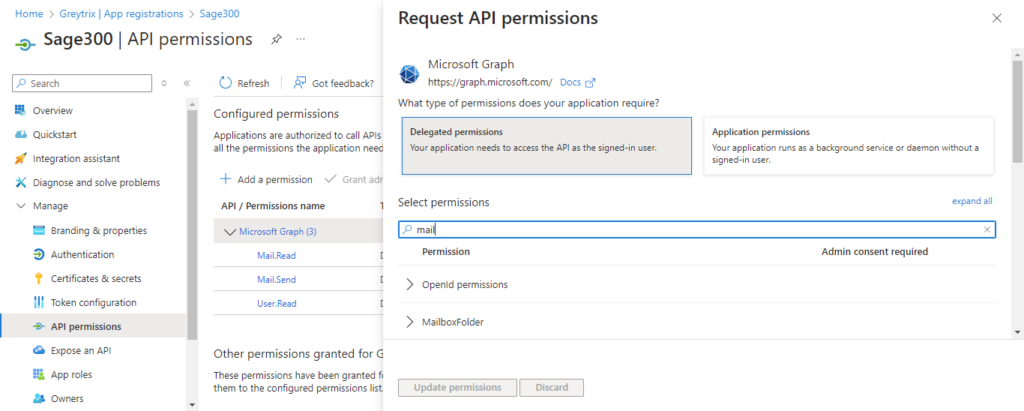Collapse the Manage section in sidebar
The height and width of the screenshot is (411, 1024).
click(20, 206)
